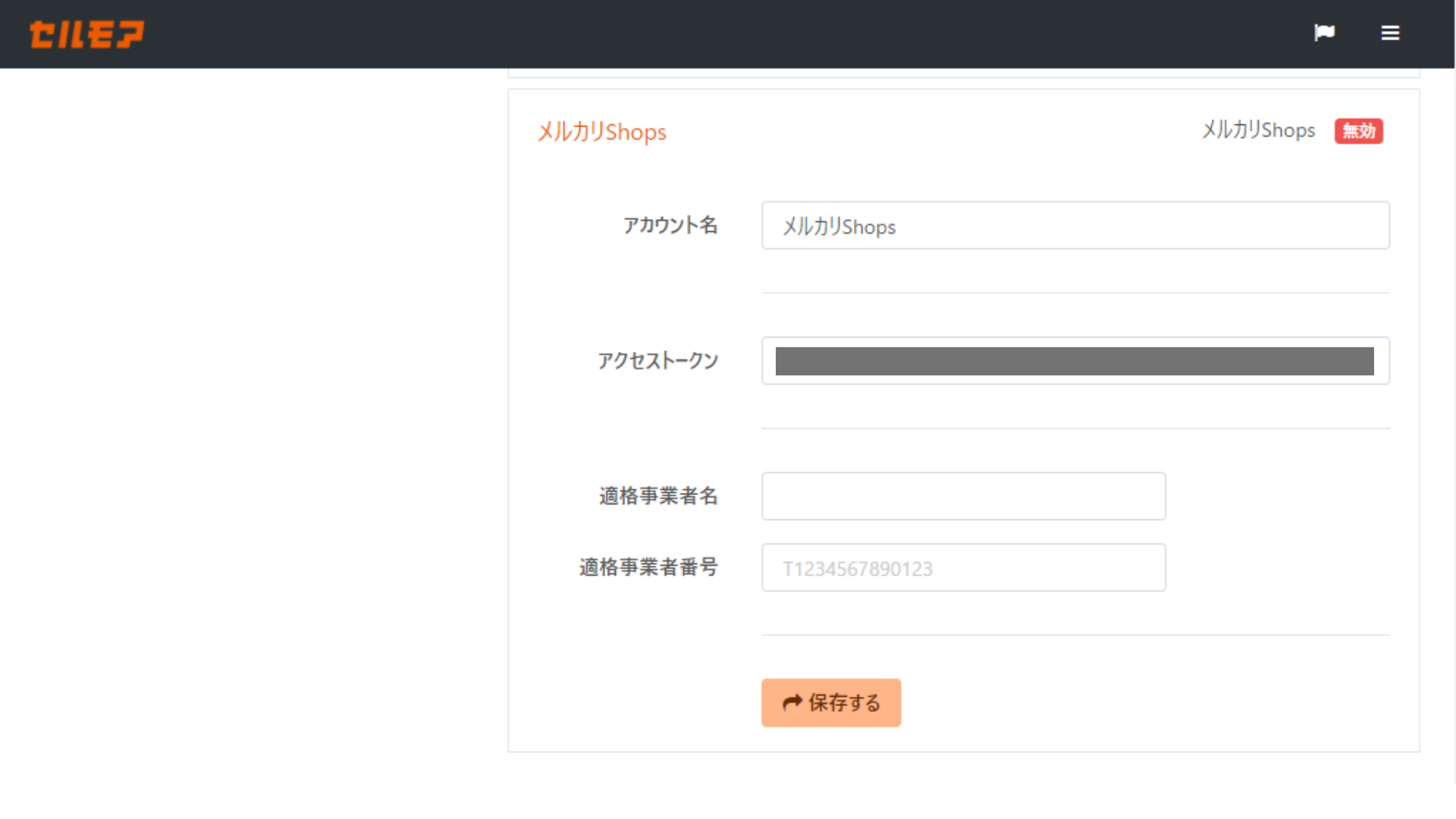Click the 適格事業者名 input field

pos(963,496)
